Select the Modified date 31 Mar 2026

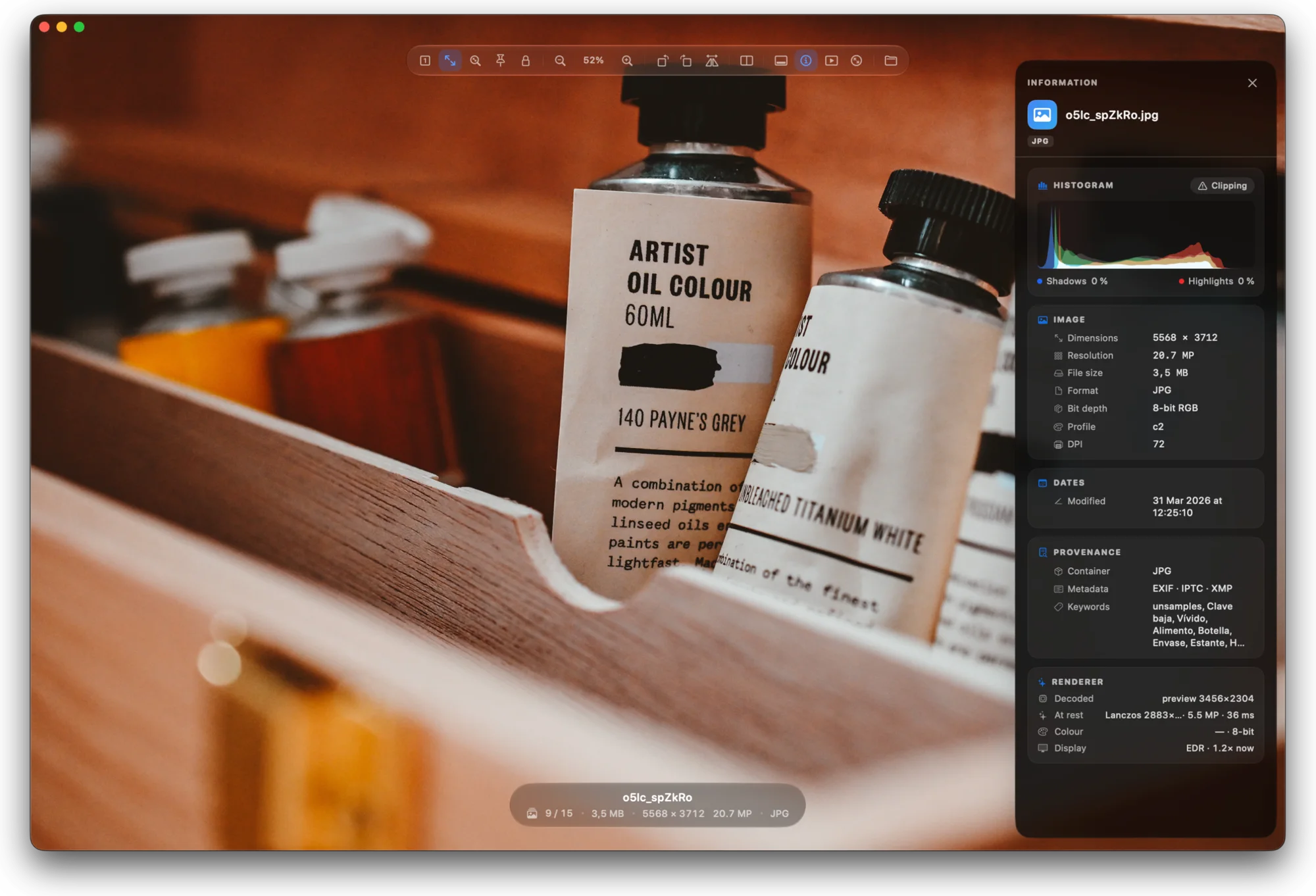1187,507
